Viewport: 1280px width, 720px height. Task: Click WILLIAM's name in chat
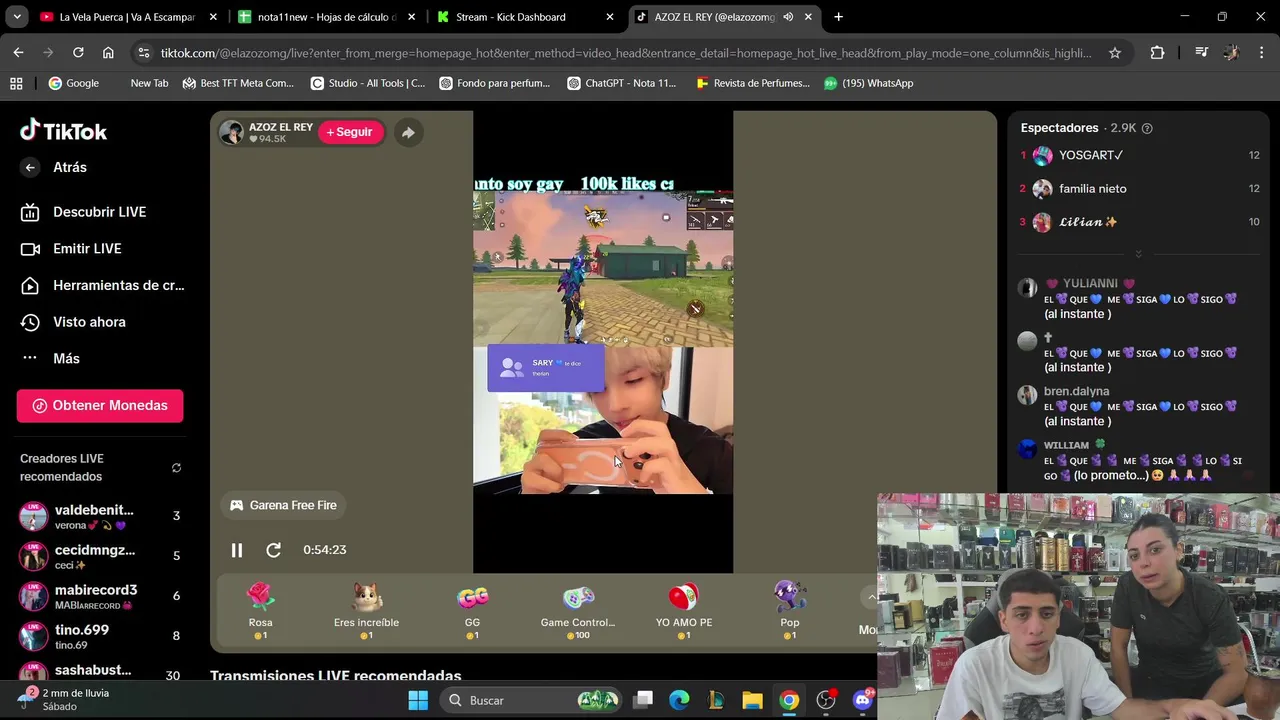[1066, 445]
